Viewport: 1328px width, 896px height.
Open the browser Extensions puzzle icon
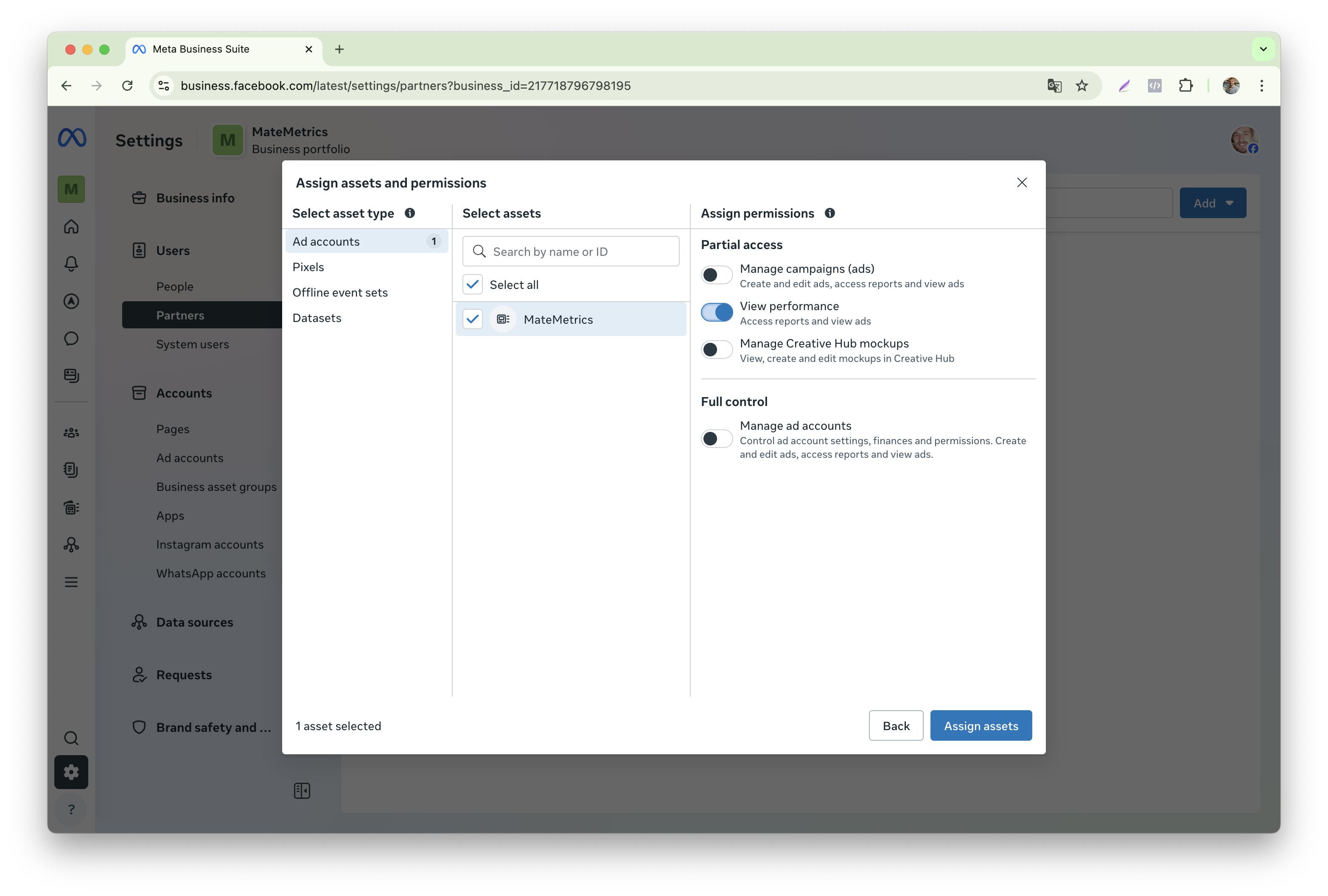point(1186,86)
